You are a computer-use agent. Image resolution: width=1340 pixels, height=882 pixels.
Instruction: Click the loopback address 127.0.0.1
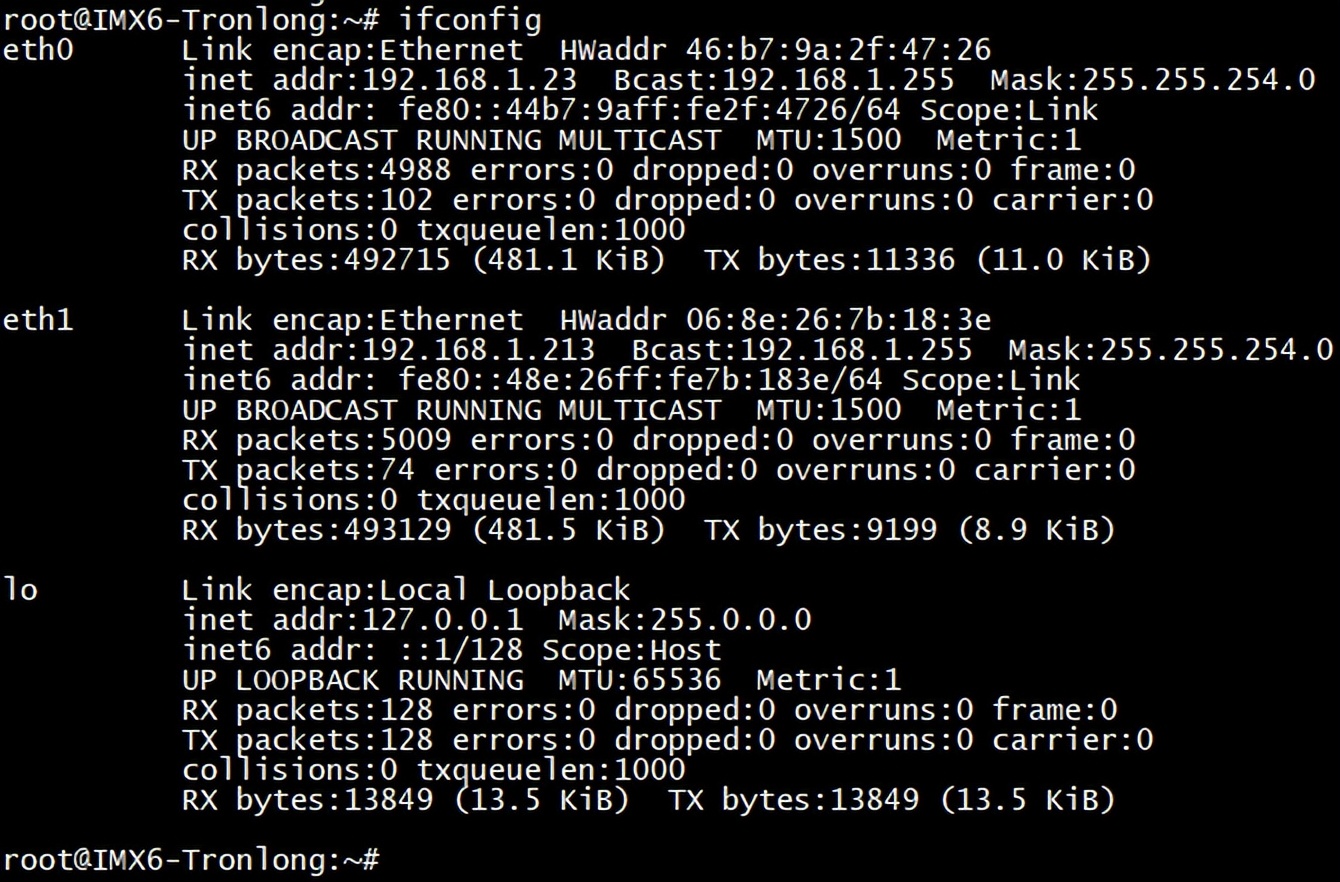click(x=443, y=620)
